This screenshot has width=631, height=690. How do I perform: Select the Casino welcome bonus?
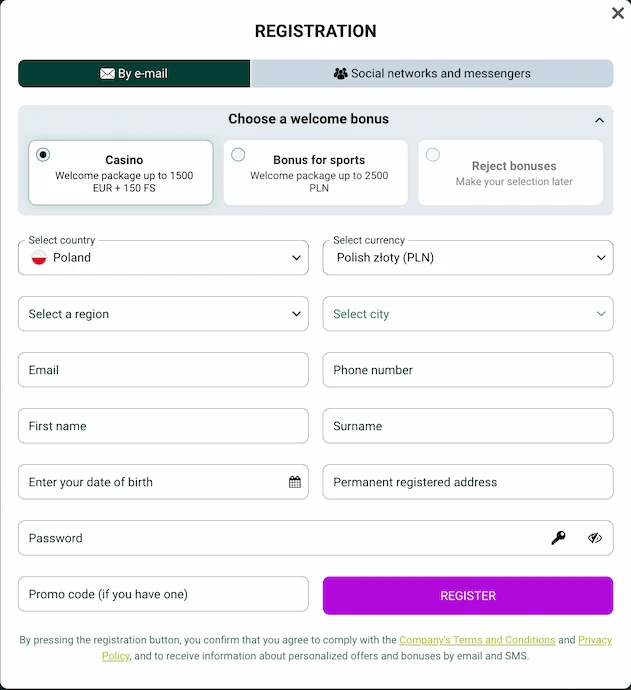pos(121,172)
